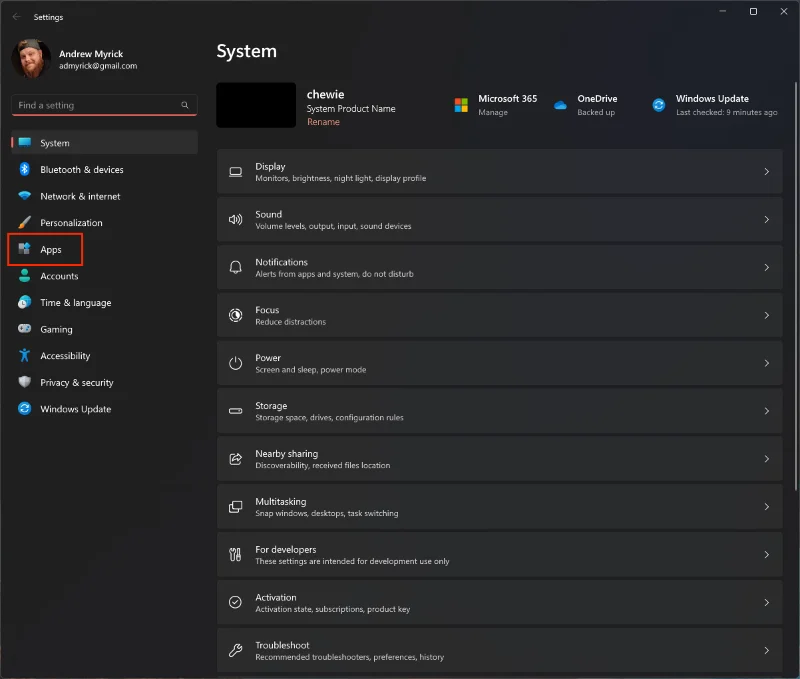This screenshot has width=800, height=679.
Task: Click the Rename link under chewie
Action: pyautogui.click(x=323, y=122)
